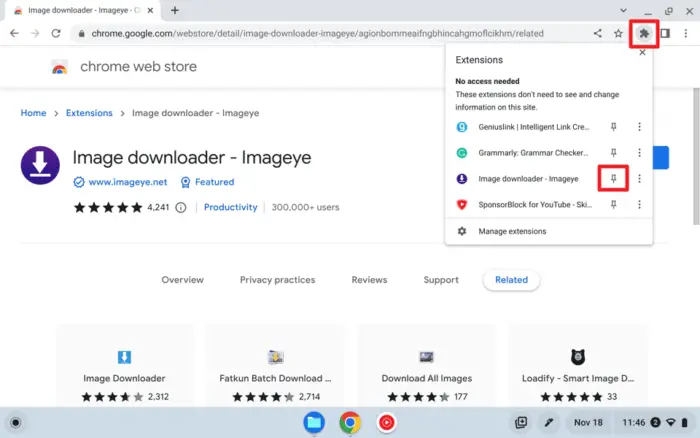The width and height of the screenshot is (700, 438).
Task: Open more options for Grammarly extension
Action: 639,153
